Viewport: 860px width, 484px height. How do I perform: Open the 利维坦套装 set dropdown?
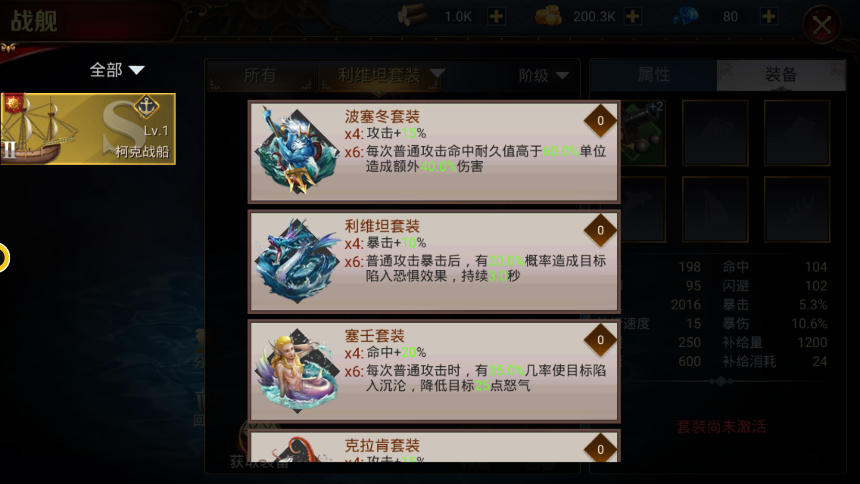(x=391, y=74)
